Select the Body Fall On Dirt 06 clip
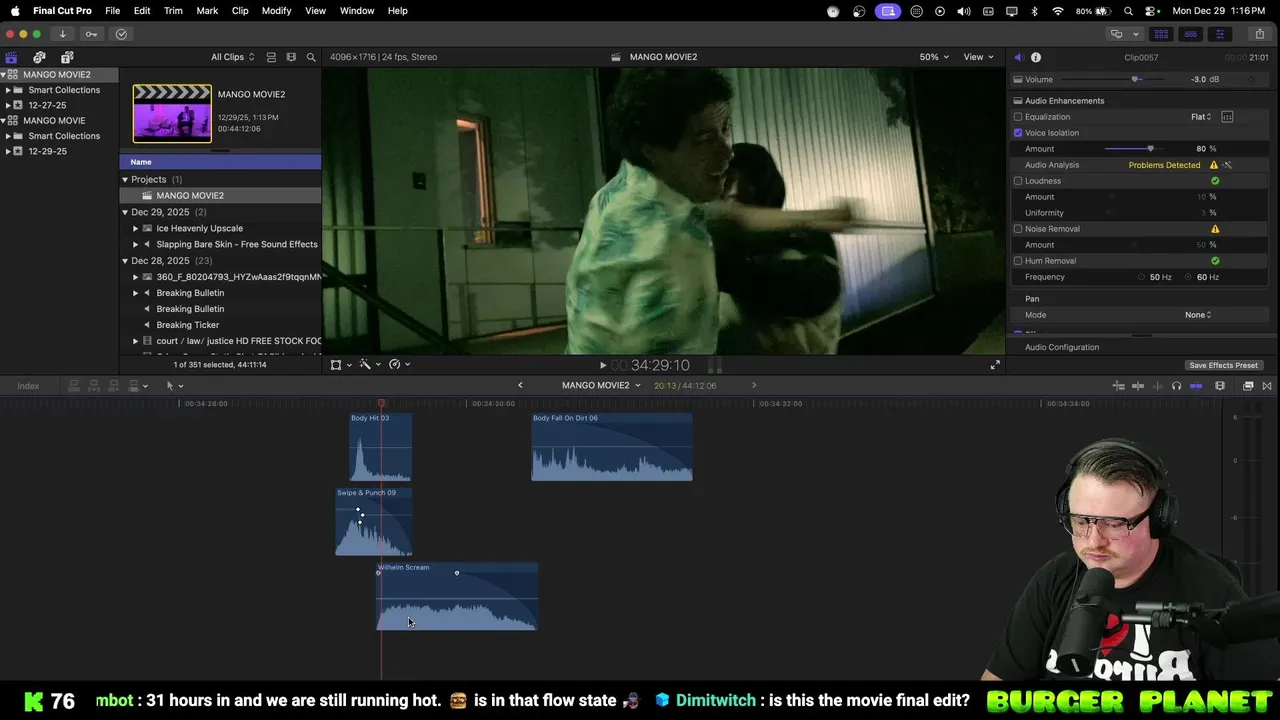 612,447
